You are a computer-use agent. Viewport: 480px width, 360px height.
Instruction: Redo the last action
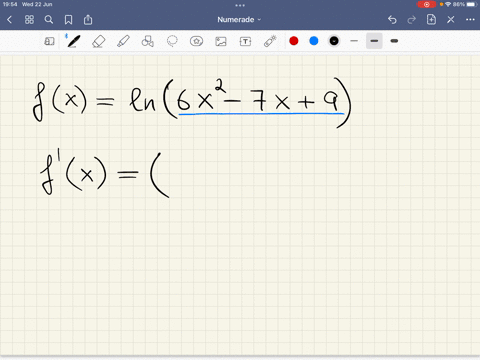point(412,20)
